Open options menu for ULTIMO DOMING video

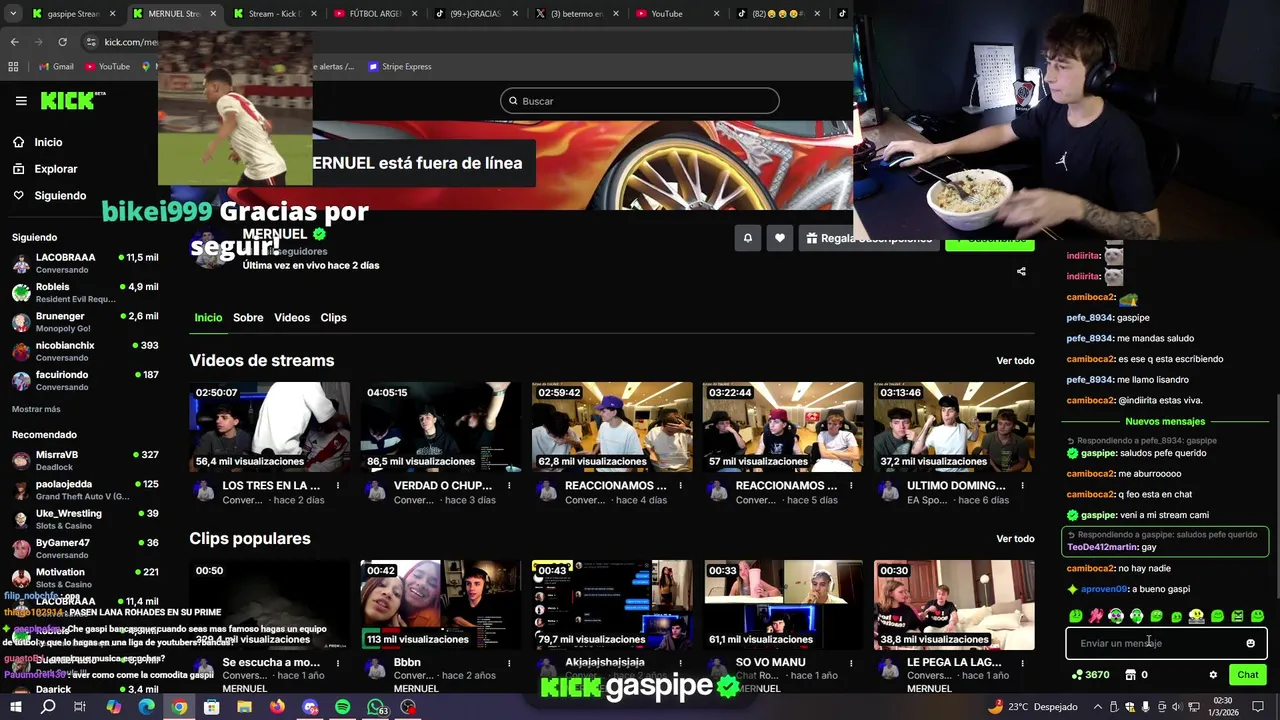click(1022, 486)
